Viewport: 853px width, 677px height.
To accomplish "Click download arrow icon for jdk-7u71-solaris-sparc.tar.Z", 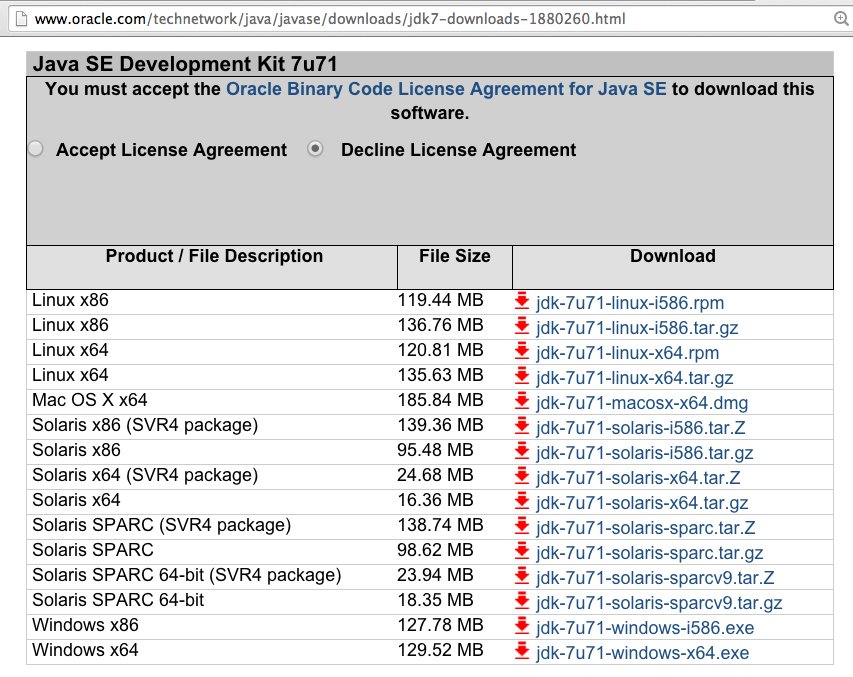I will click(x=522, y=526).
